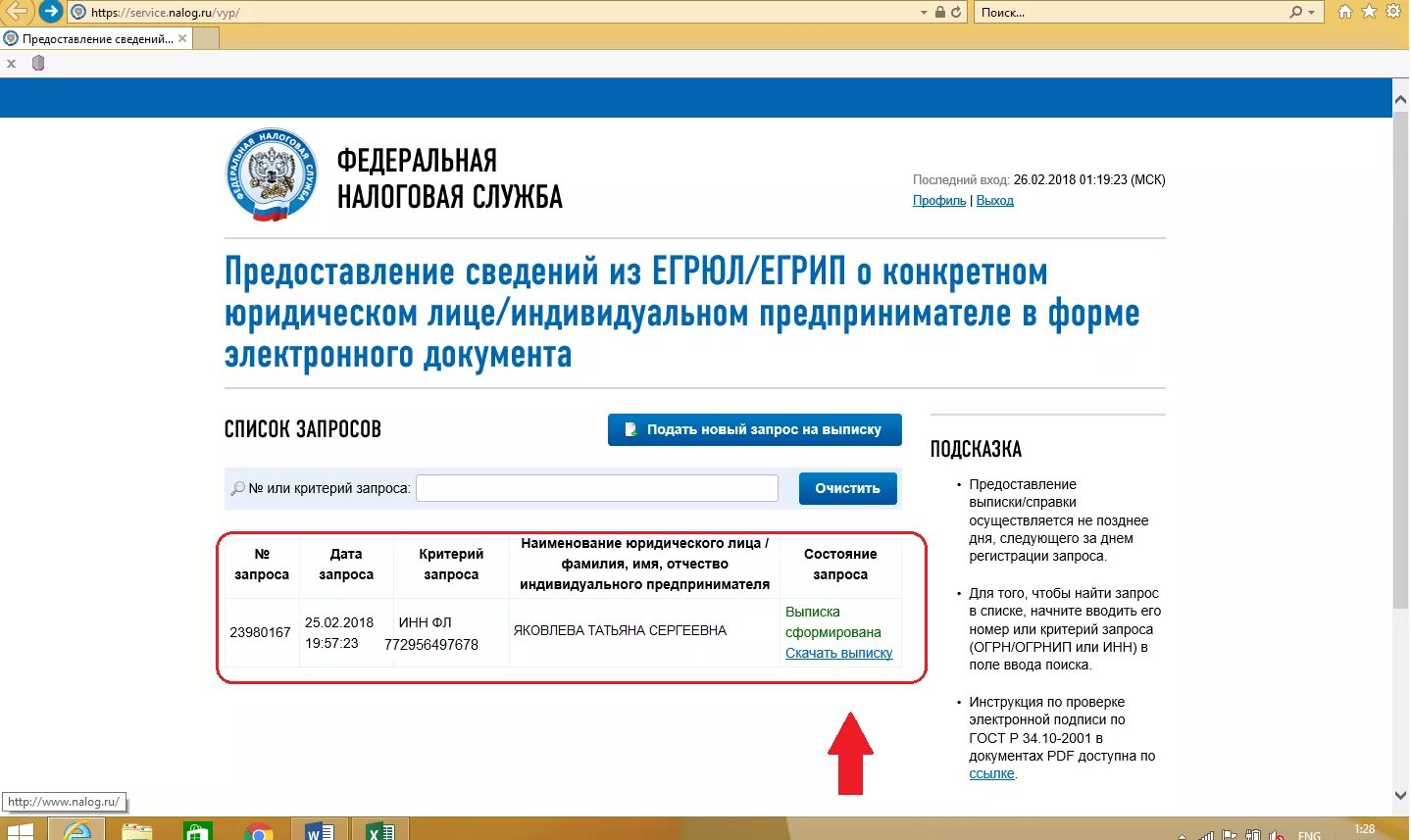The width and height of the screenshot is (1411, 840).
Task: Click the "Очистить" button
Action: pyautogui.click(x=848, y=488)
